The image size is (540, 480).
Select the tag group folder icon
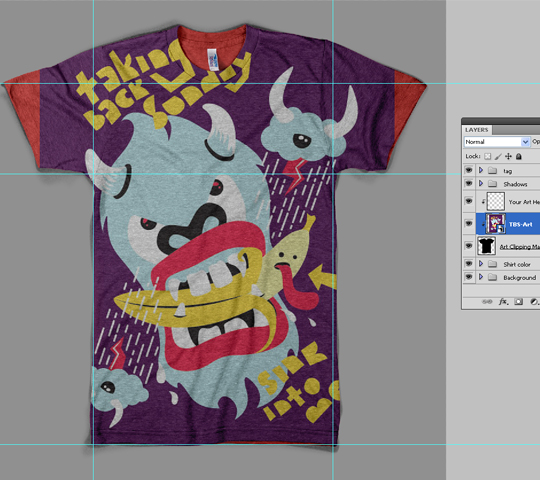click(492, 170)
